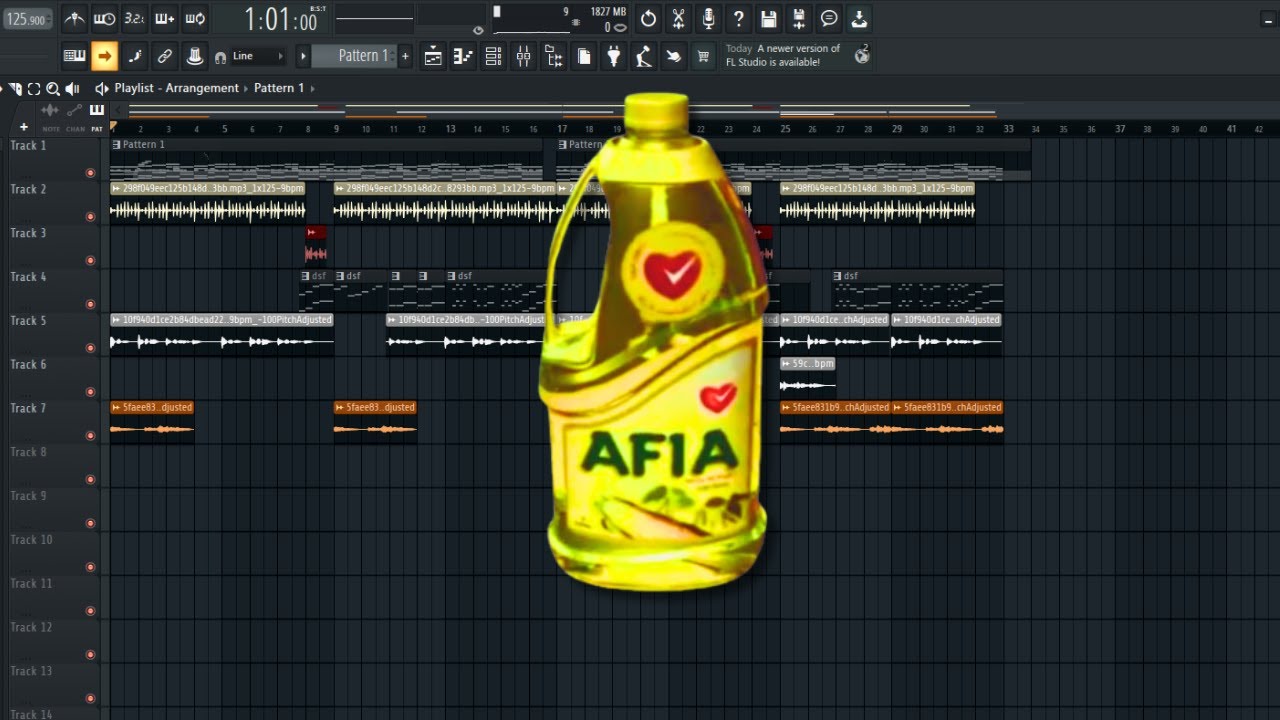Image resolution: width=1280 pixels, height=720 pixels.
Task: Open the project picker pages icon
Action: coord(584,56)
